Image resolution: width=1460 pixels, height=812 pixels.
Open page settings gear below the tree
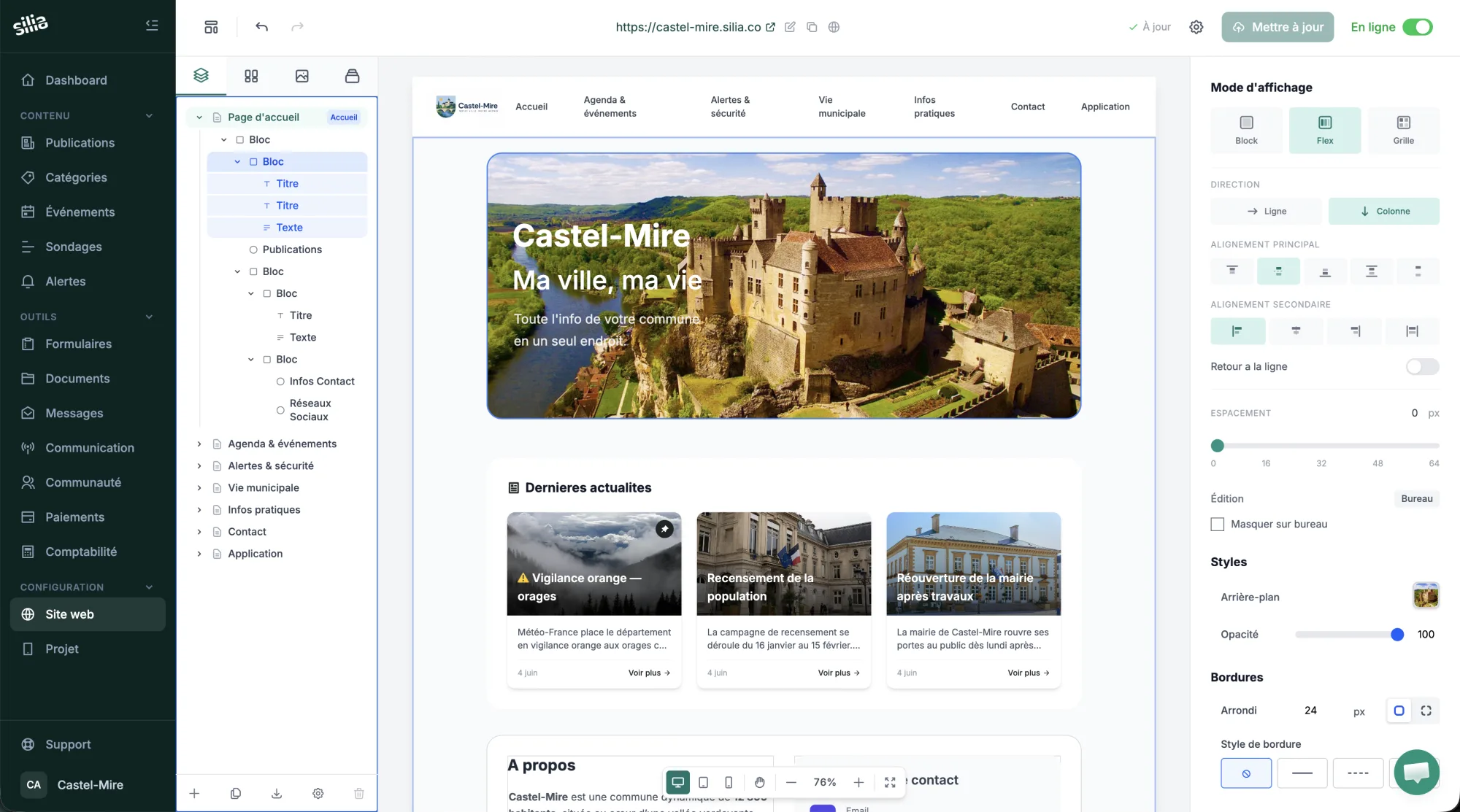[318, 793]
